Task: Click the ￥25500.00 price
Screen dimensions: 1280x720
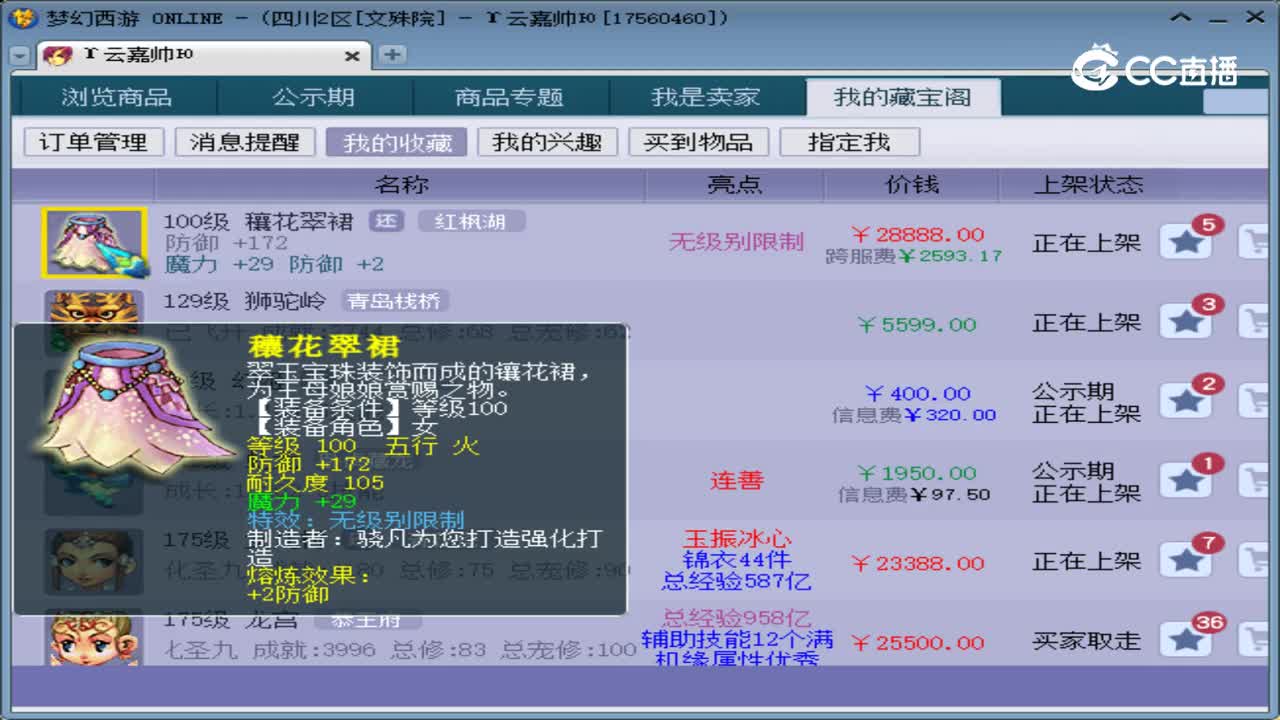Action: (917, 643)
